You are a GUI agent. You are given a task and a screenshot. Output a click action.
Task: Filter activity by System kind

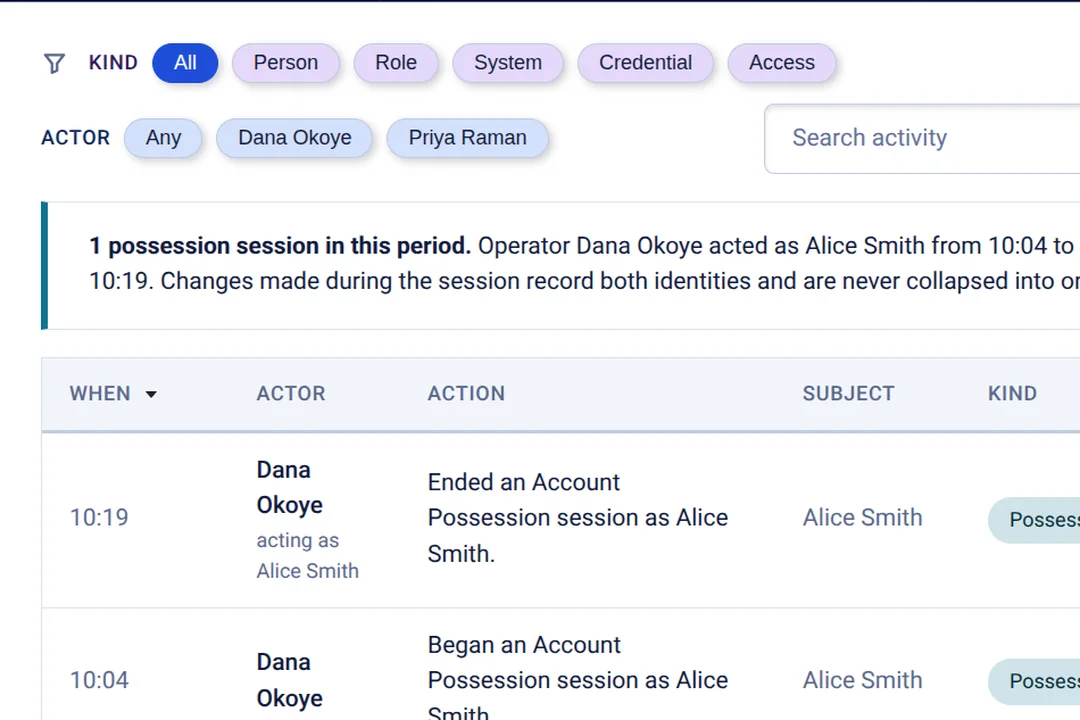coord(508,63)
